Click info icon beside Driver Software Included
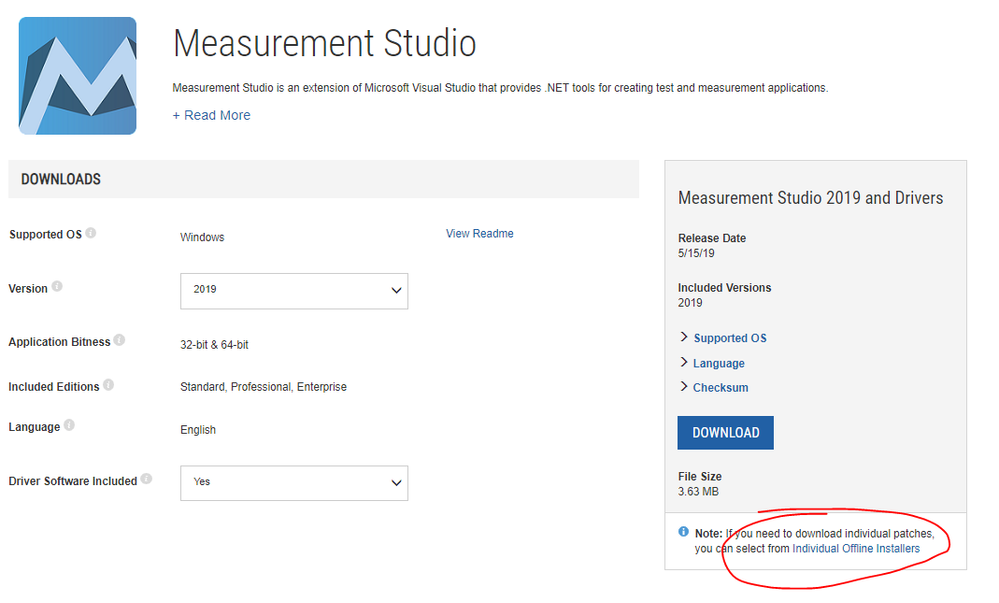The height and width of the screenshot is (603, 999). coord(147,479)
